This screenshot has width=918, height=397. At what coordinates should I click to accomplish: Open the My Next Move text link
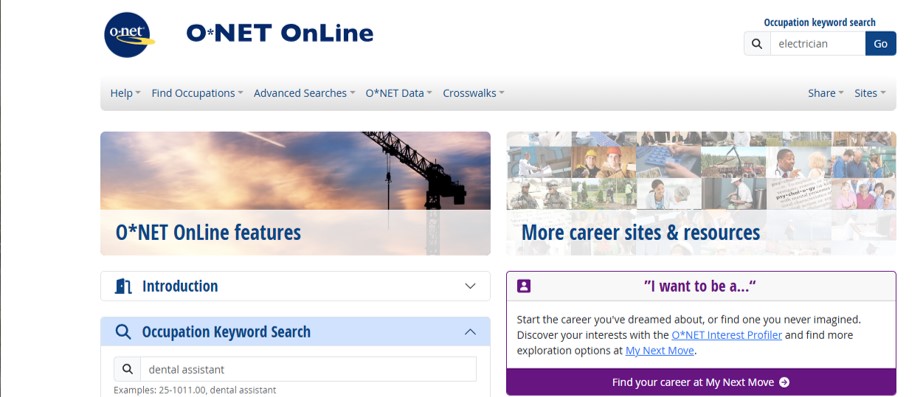pos(659,351)
